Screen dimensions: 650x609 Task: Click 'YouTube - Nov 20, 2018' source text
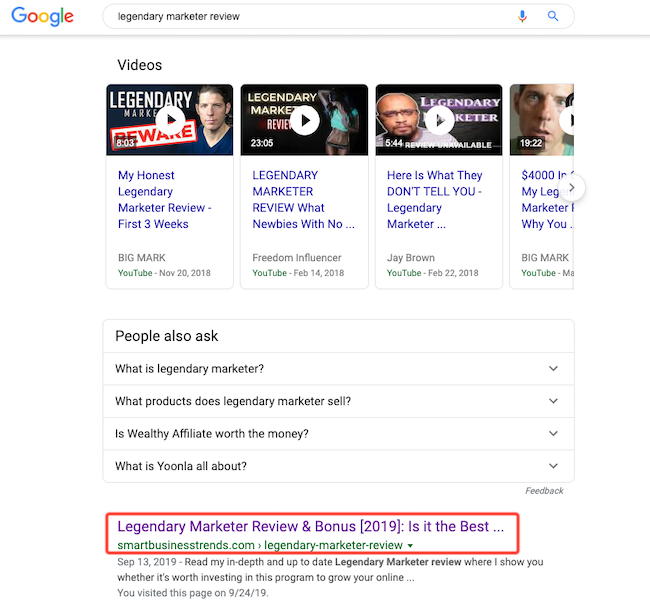click(164, 273)
